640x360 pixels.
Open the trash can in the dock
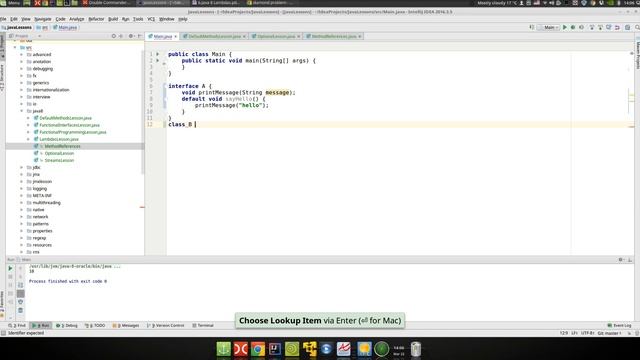416,349
